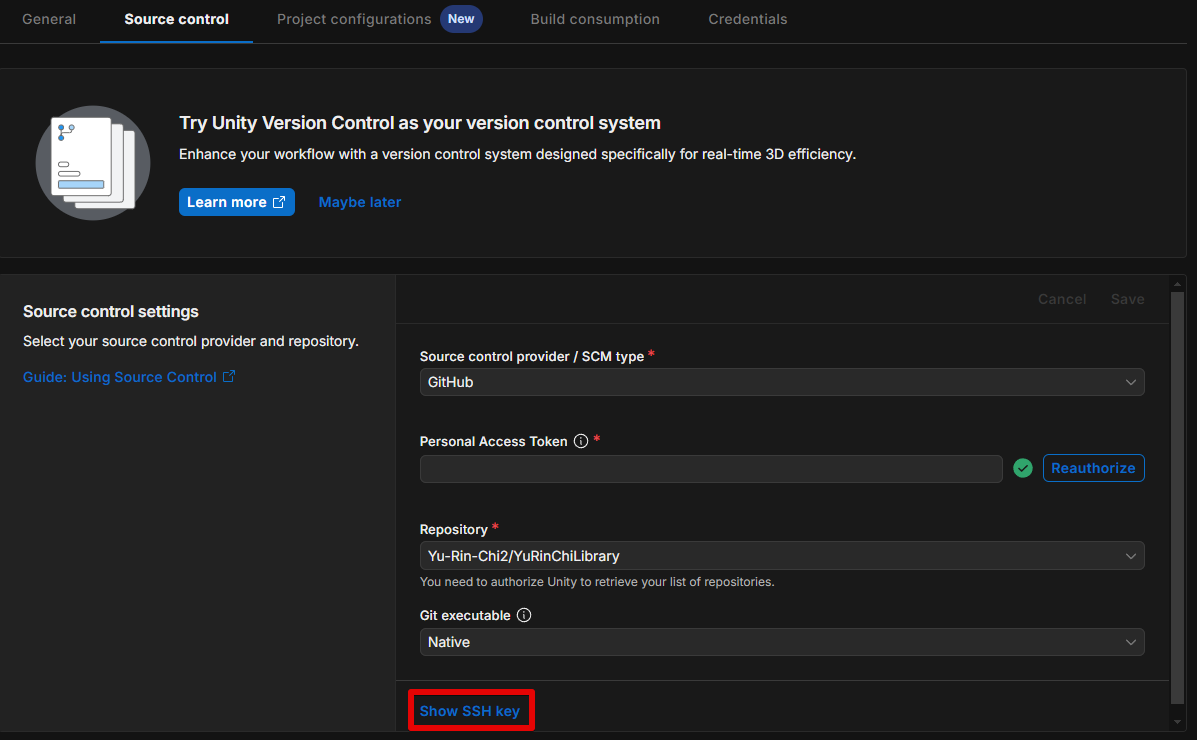Open the Source control provider dropdown
The height and width of the screenshot is (740, 1197).
pyautogui.click(x=781, y=382)
